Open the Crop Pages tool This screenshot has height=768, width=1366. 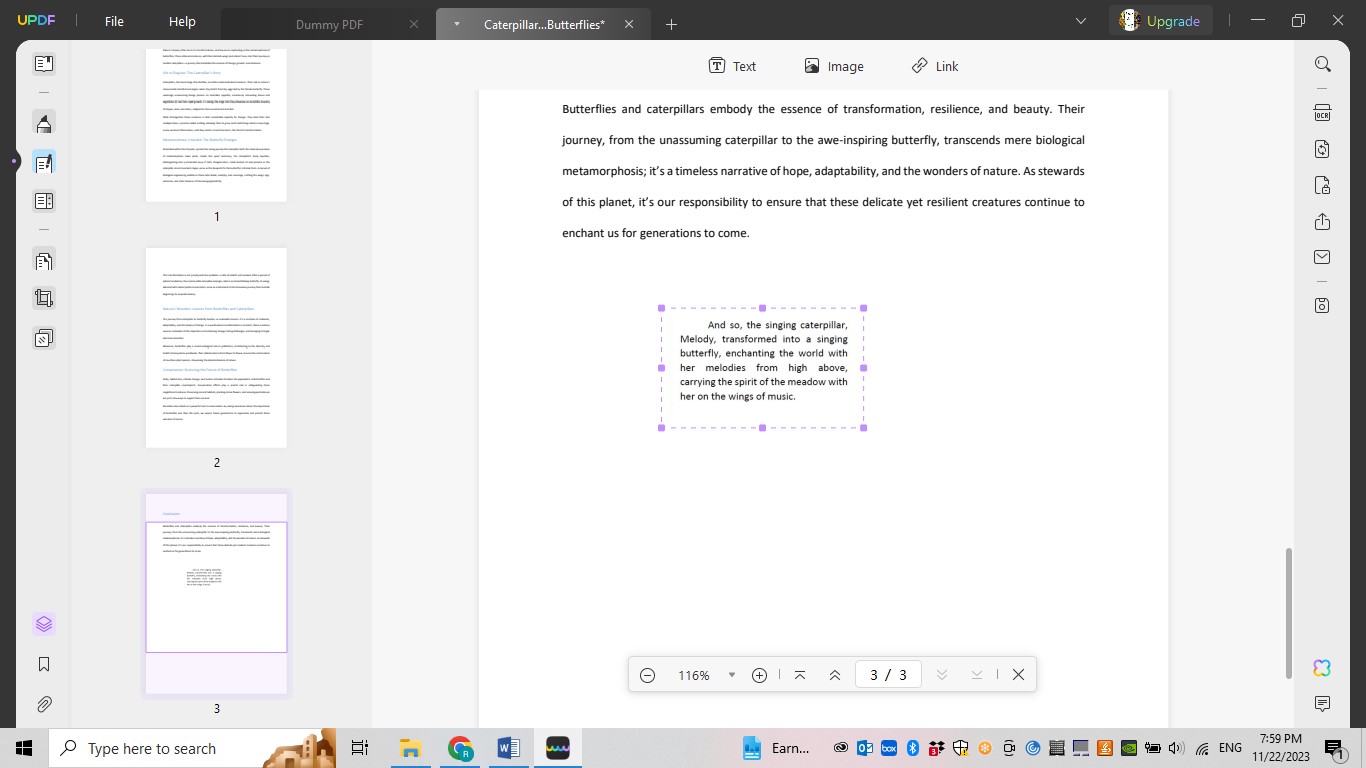(43, 297)
